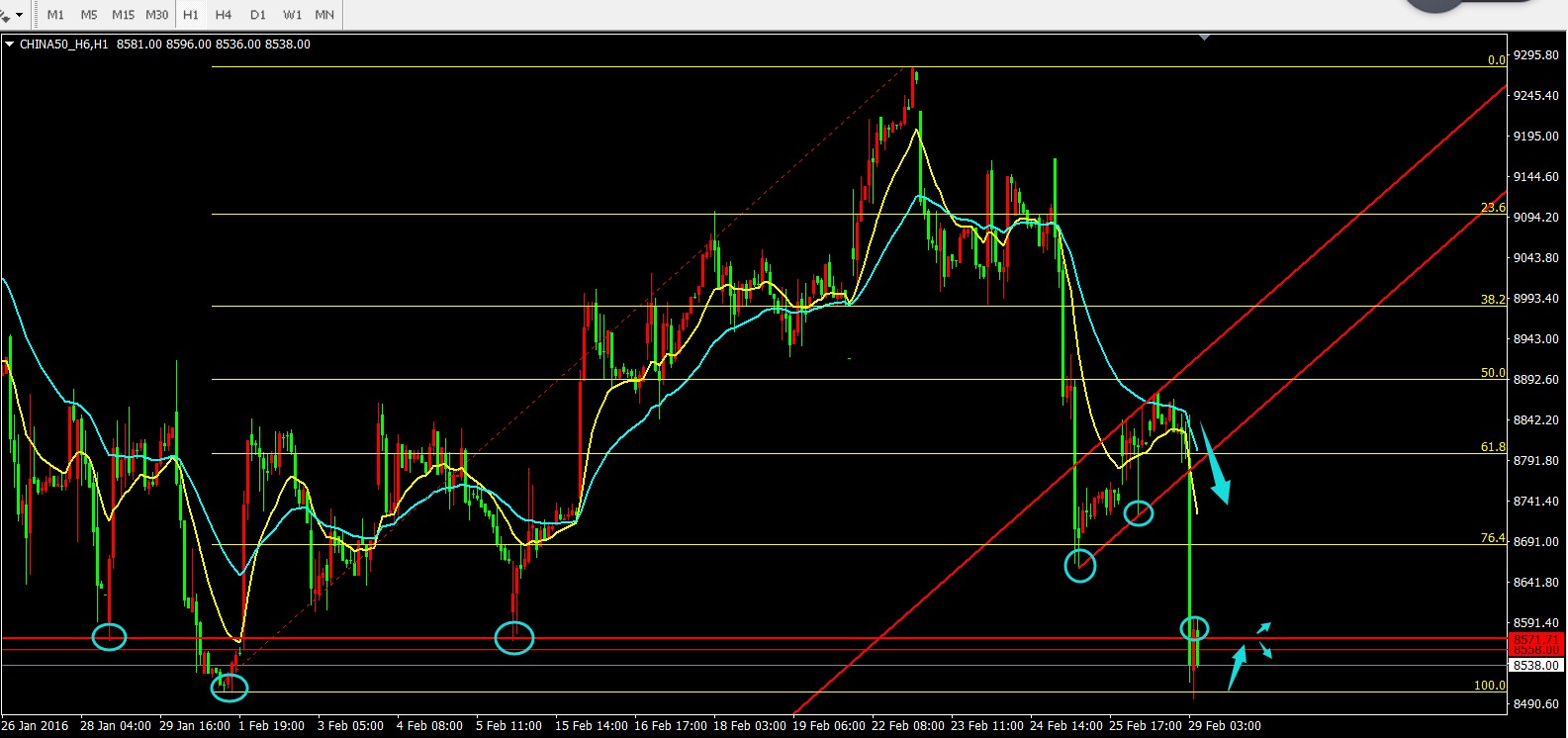
Task: Toggle the active H1 timeframe button
Action: 191,15
